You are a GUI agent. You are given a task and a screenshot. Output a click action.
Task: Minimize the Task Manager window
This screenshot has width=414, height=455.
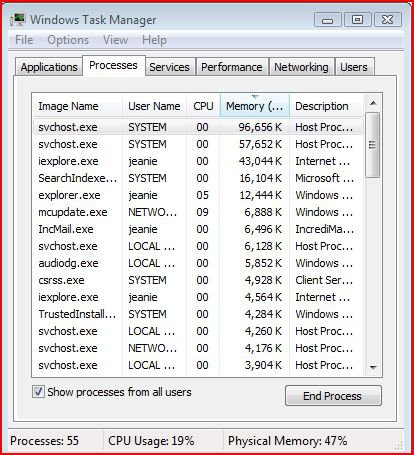pyautogui.click(x=327, y=20)
